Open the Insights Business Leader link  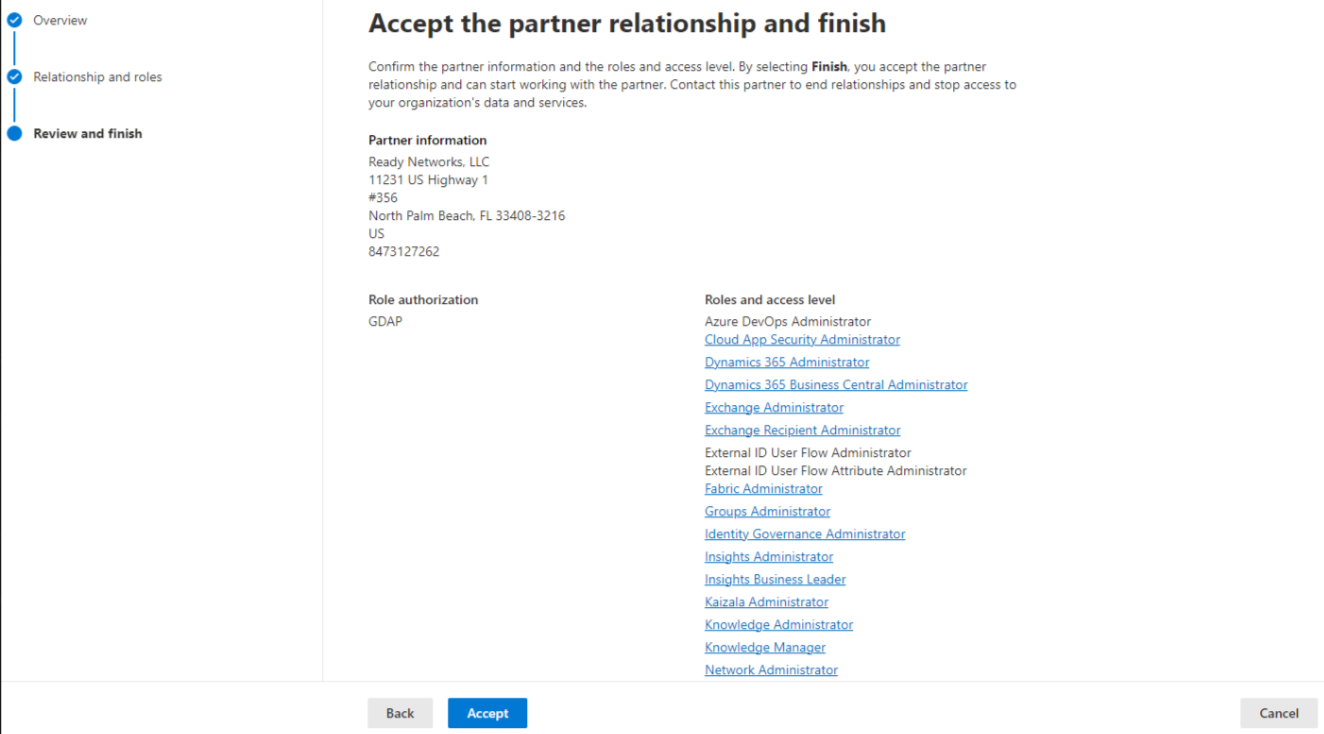click(x=775, y=580)
